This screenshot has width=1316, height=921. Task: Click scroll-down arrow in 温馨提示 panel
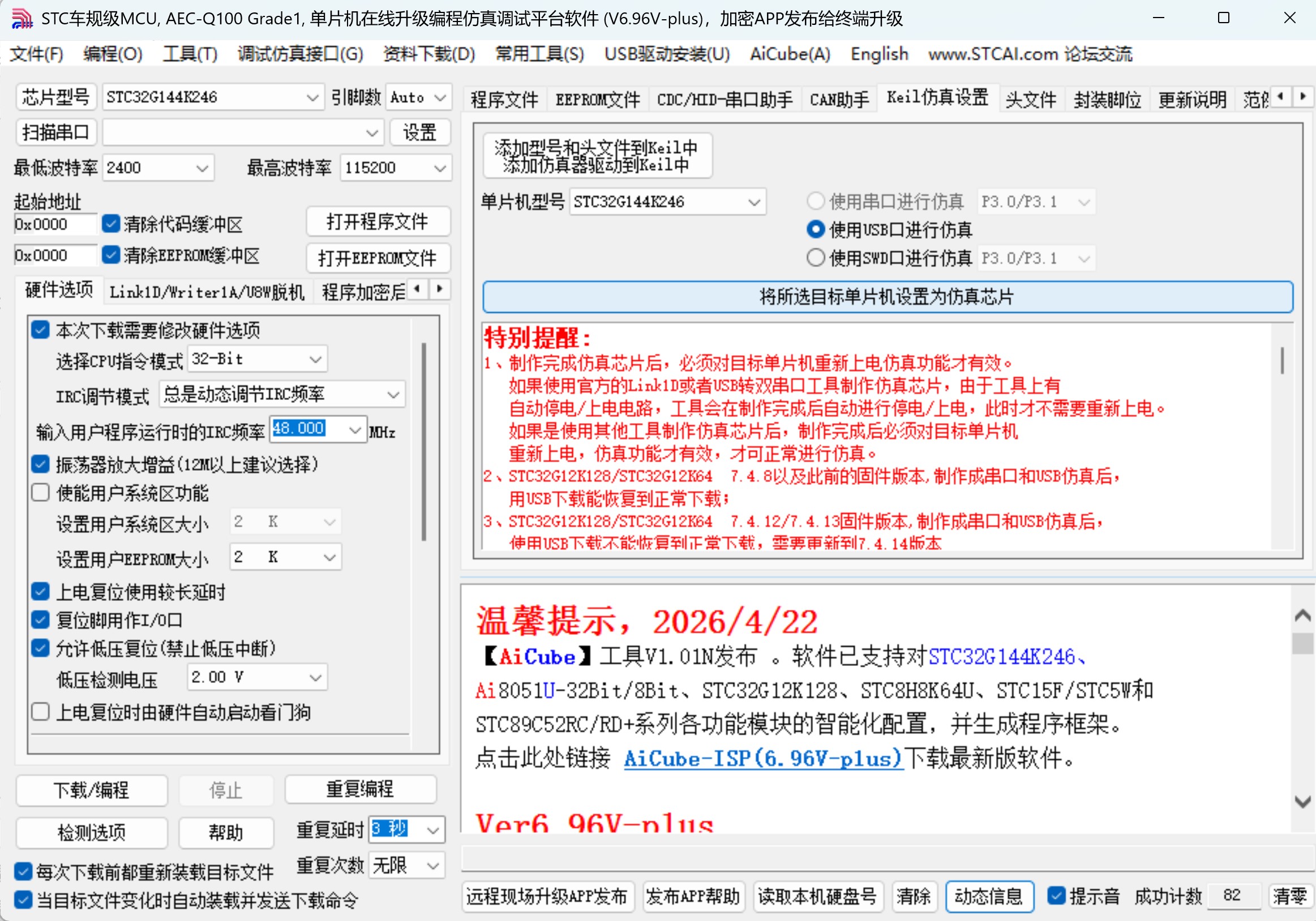pyautogui.click(x=1302, y=801)
